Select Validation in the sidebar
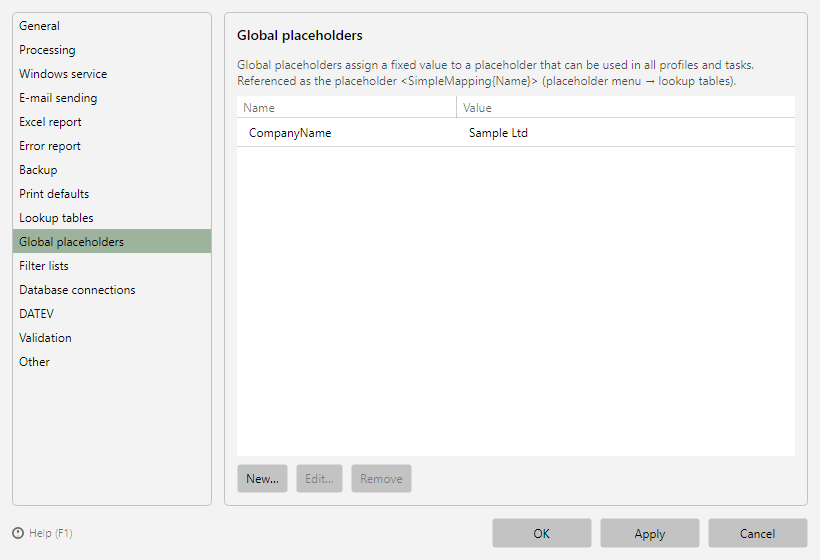This screenshot has width=820, height=560. tap(112, 338)
